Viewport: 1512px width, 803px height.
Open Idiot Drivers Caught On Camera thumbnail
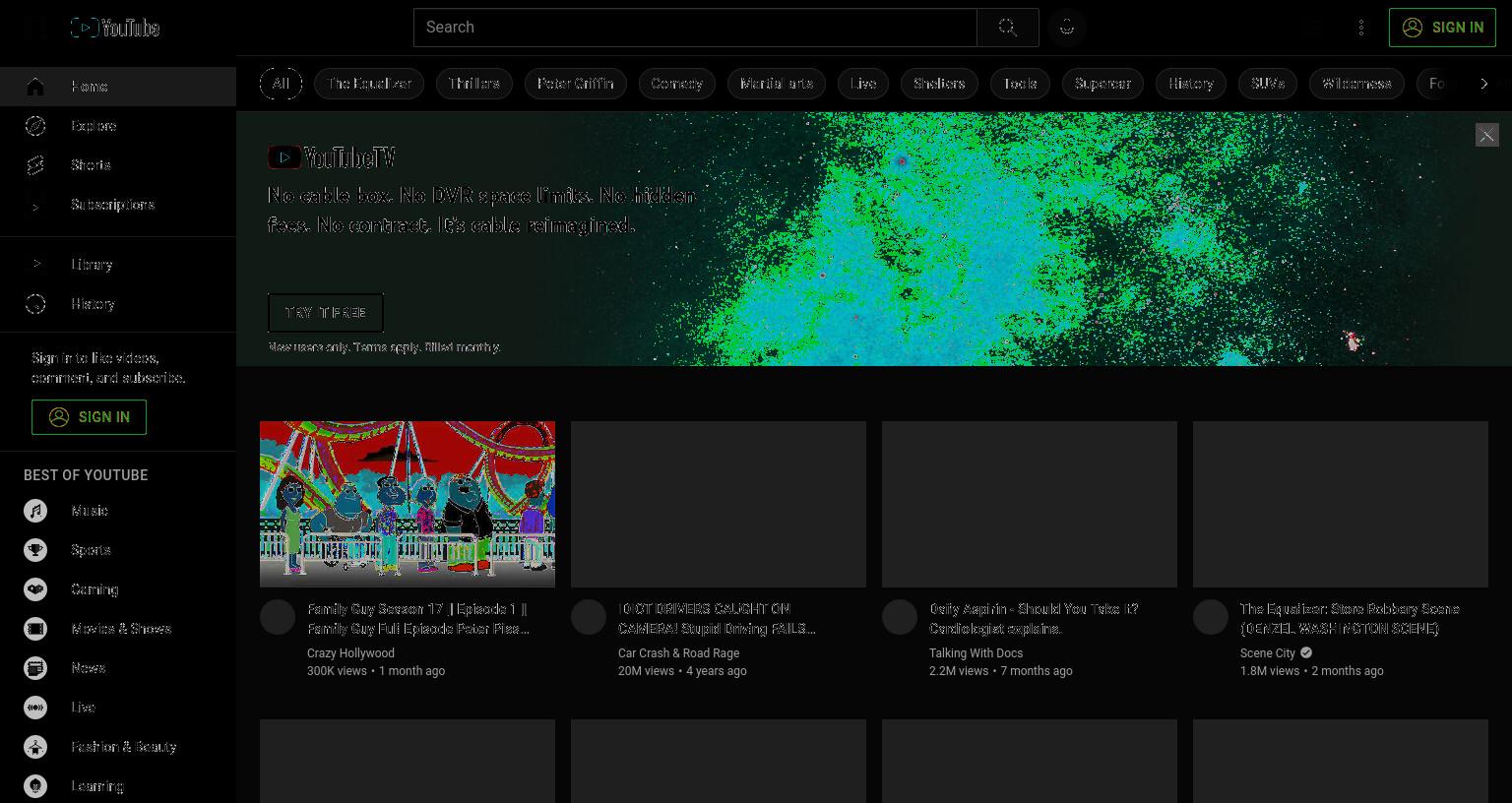pyautogui.click(x=719, y=504)
